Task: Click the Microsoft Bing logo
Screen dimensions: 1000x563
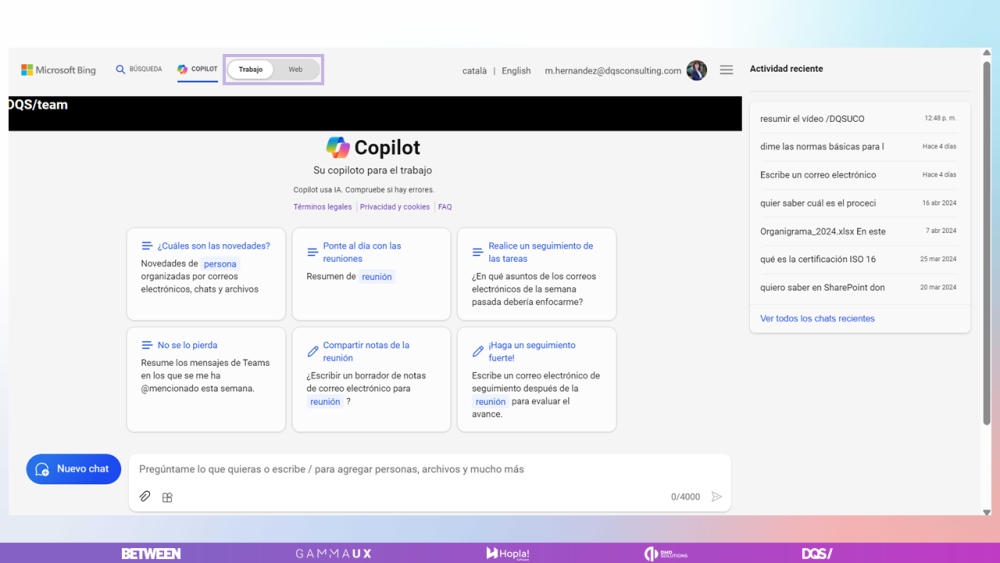Action: coord(59,70)
